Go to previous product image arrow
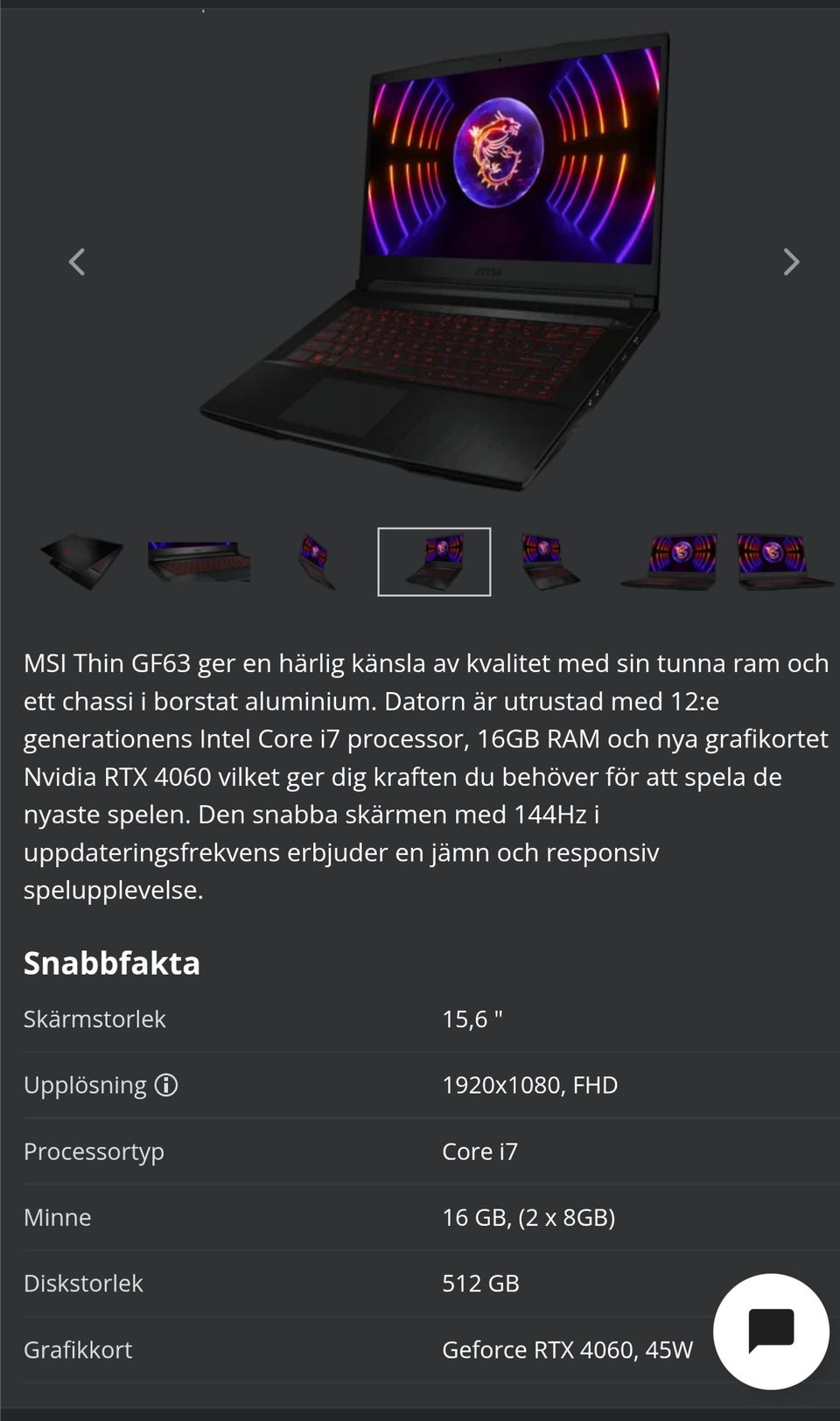The width and height of the screenshot is (840, 1421). [77, 262]
